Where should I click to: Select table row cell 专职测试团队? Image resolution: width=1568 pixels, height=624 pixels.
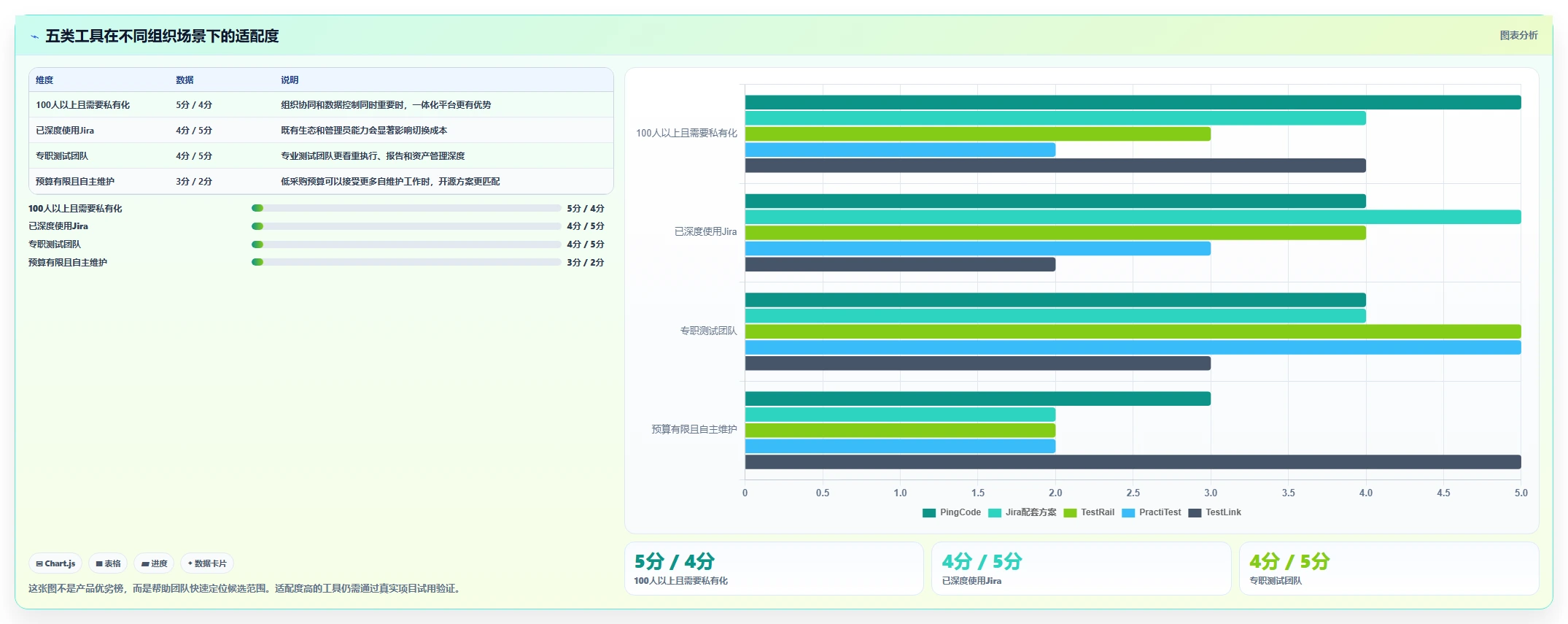click(x=62, y=156)
